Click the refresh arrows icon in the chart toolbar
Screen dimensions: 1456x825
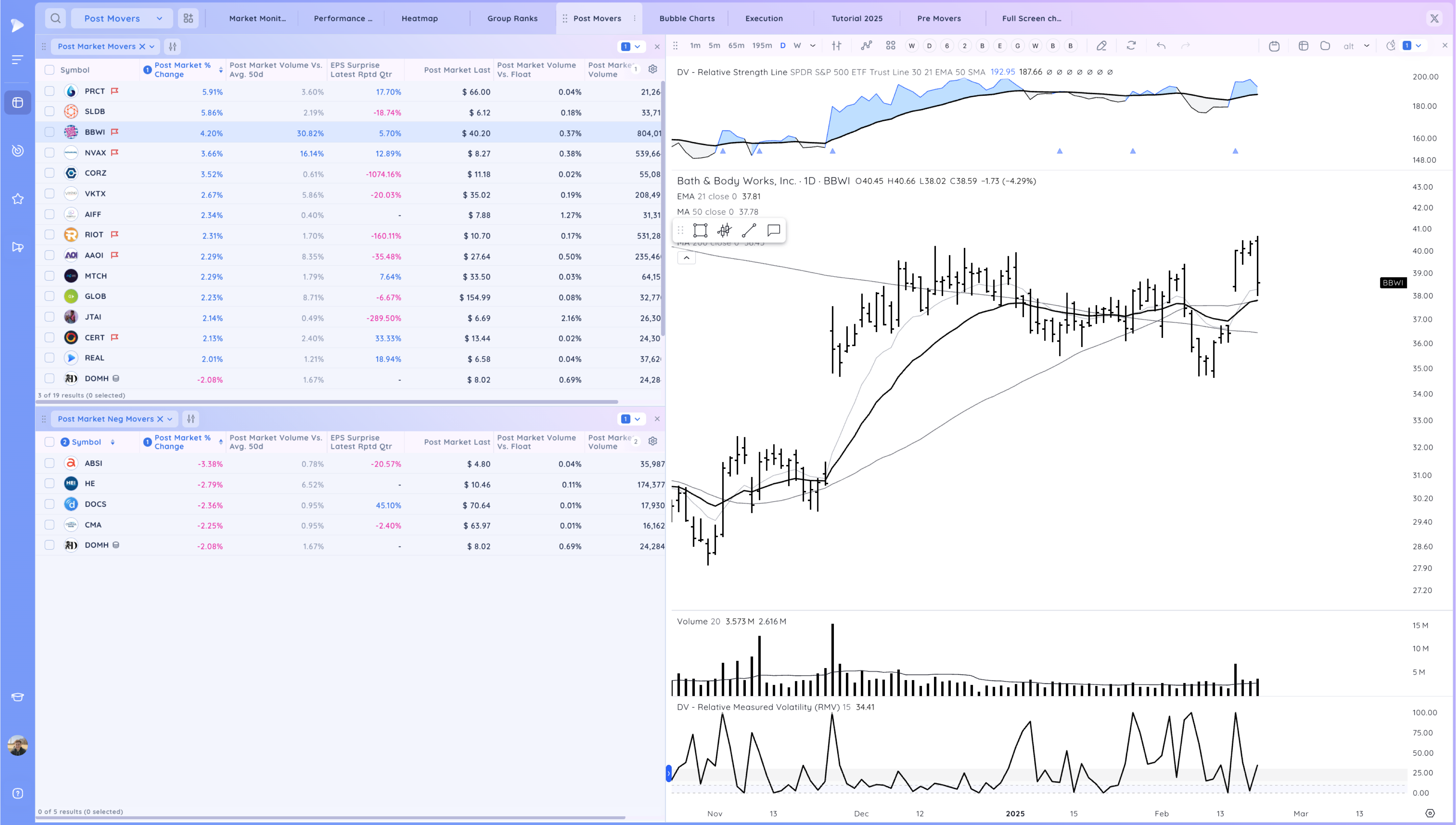point(1131,46)
